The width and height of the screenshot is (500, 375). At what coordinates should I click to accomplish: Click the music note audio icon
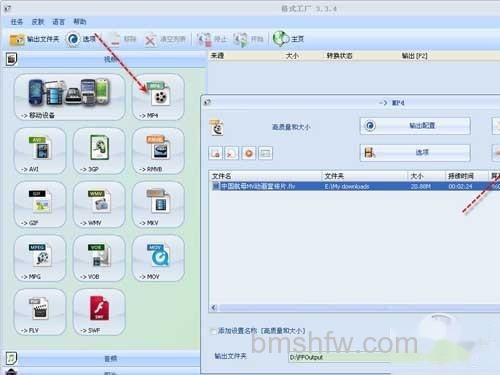pyautogui.click(x=11, y=359)
